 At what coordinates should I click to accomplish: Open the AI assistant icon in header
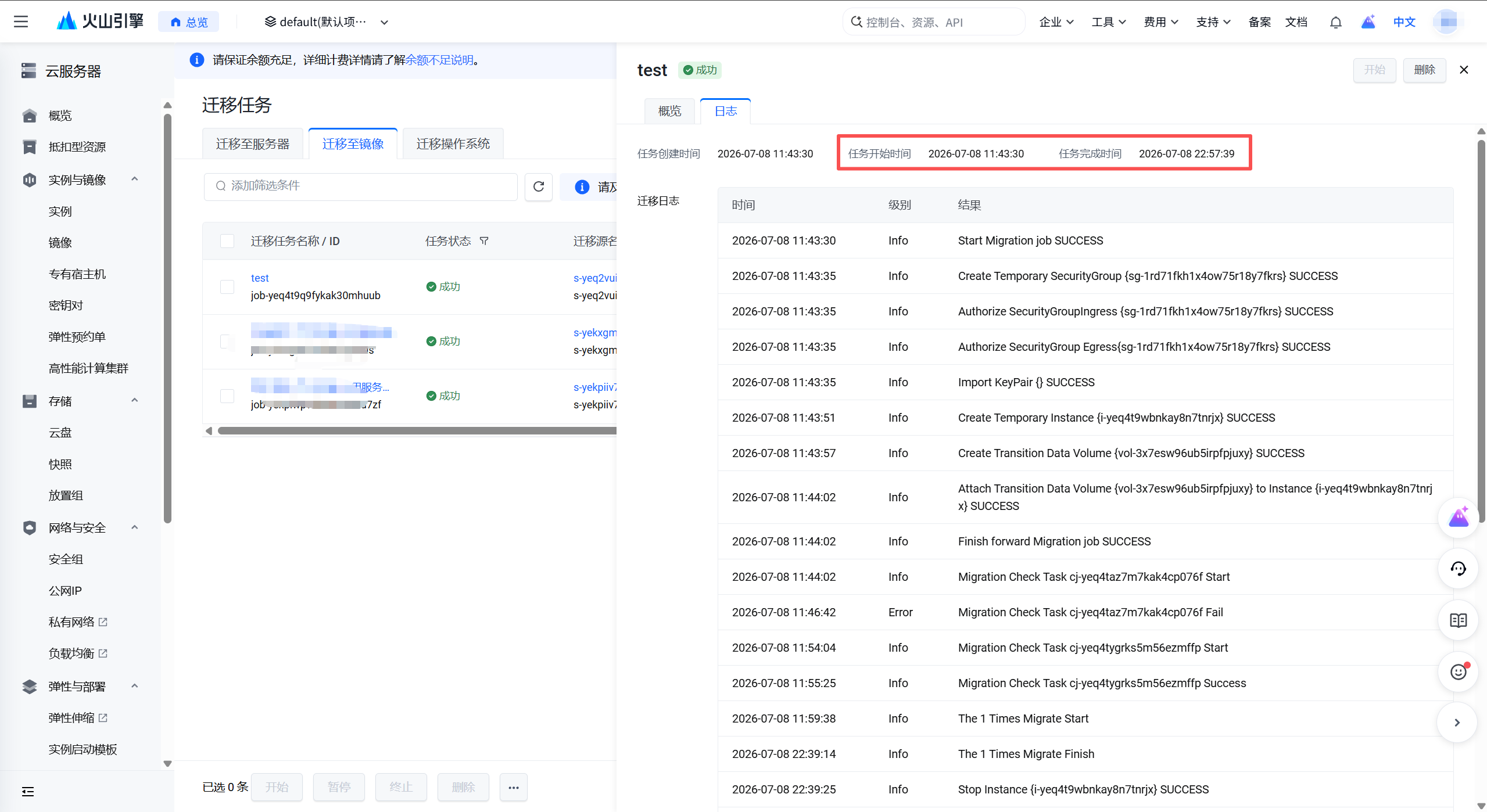[1368, 22]
